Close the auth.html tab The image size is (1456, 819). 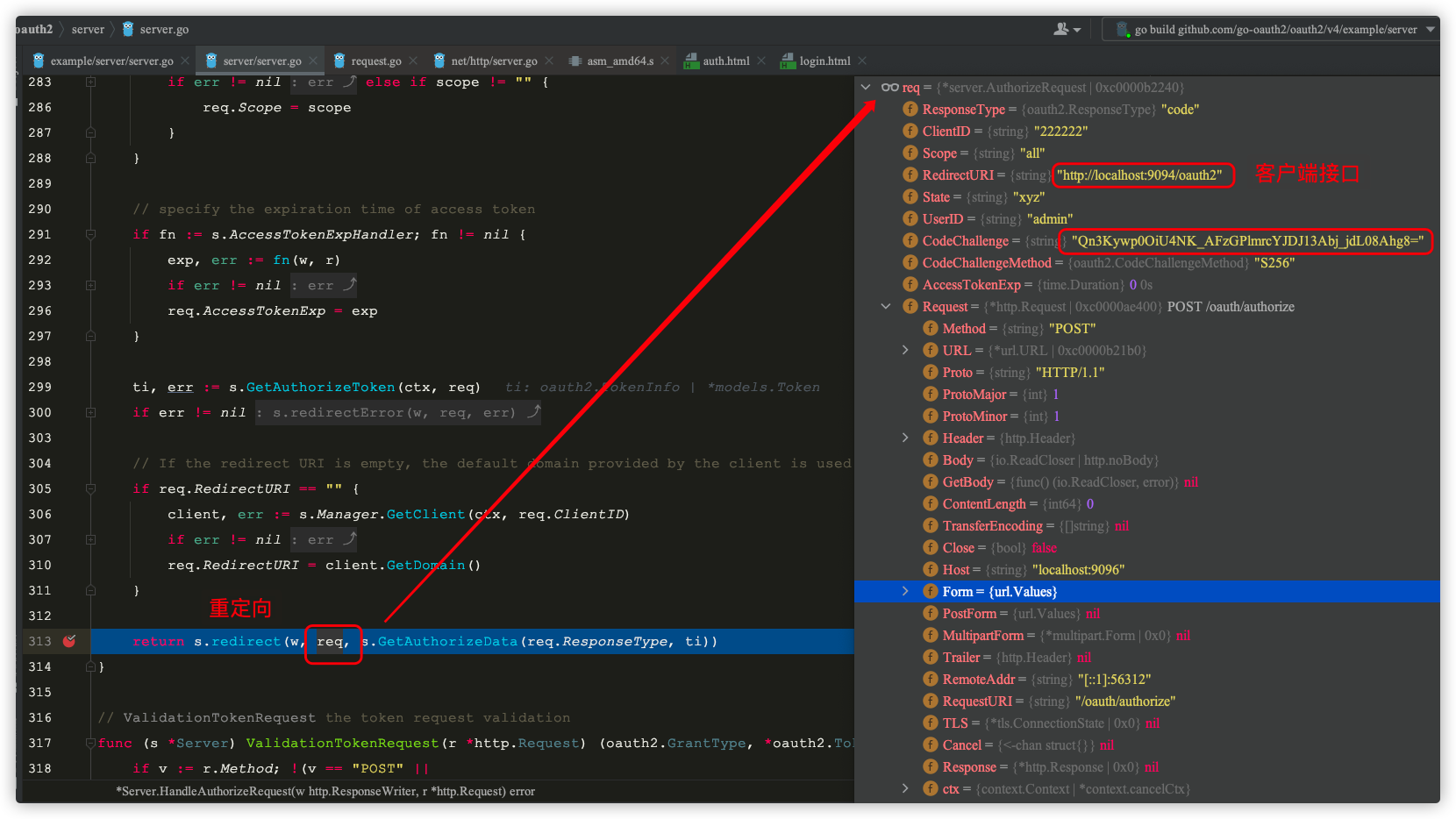click(761, 61)
